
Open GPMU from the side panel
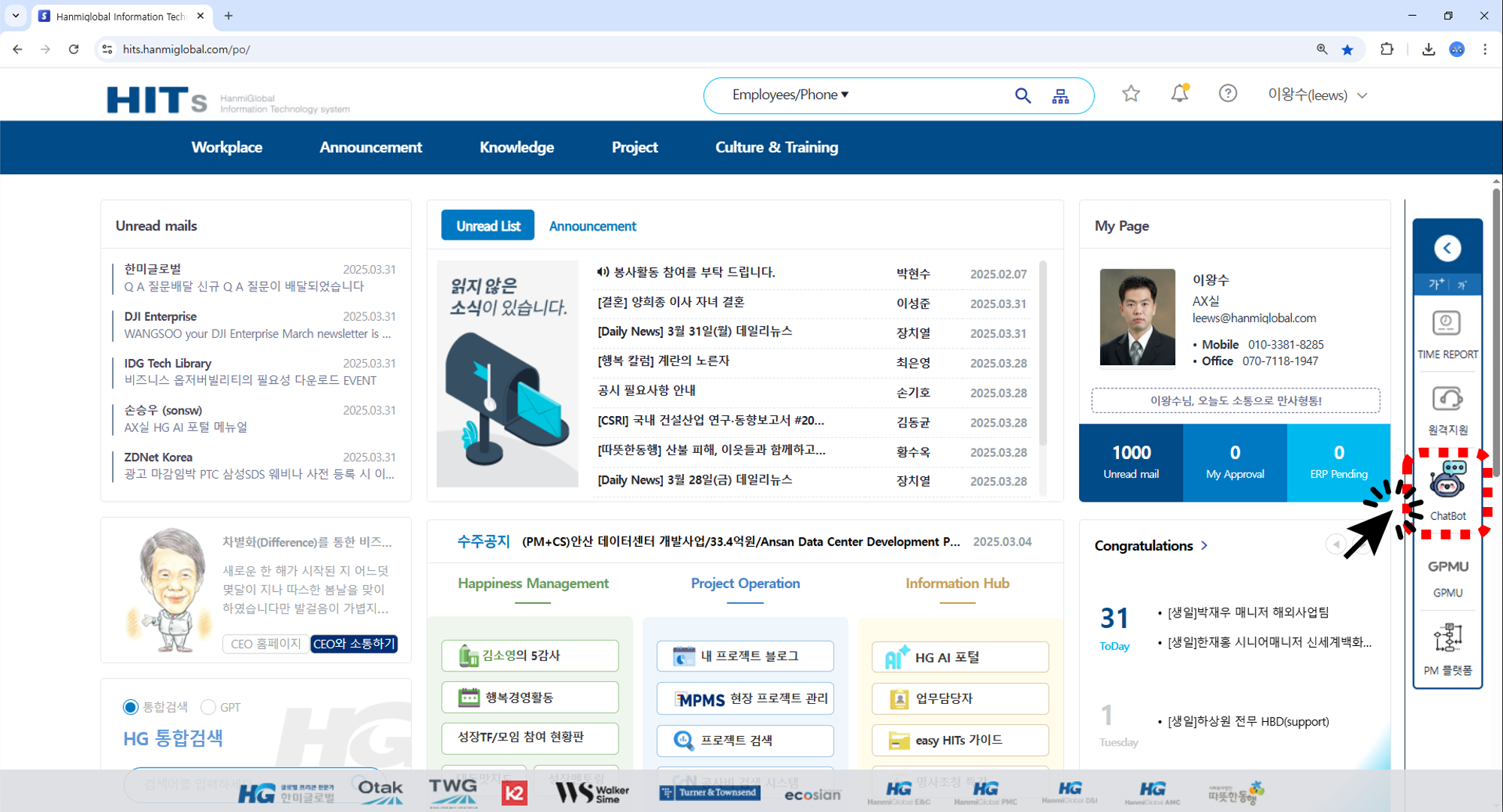point(1447,578)
